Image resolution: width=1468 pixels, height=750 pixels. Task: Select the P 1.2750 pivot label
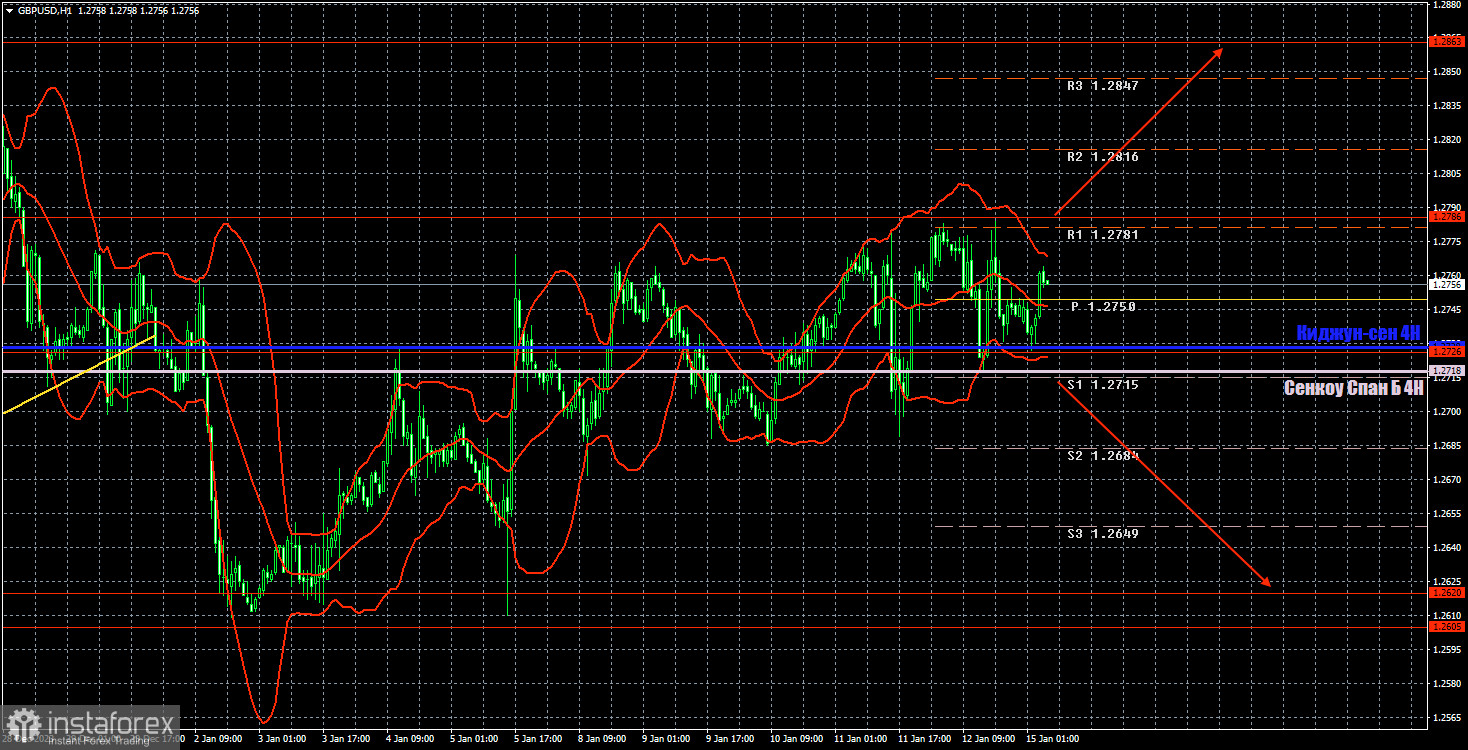coord(1103,307)
